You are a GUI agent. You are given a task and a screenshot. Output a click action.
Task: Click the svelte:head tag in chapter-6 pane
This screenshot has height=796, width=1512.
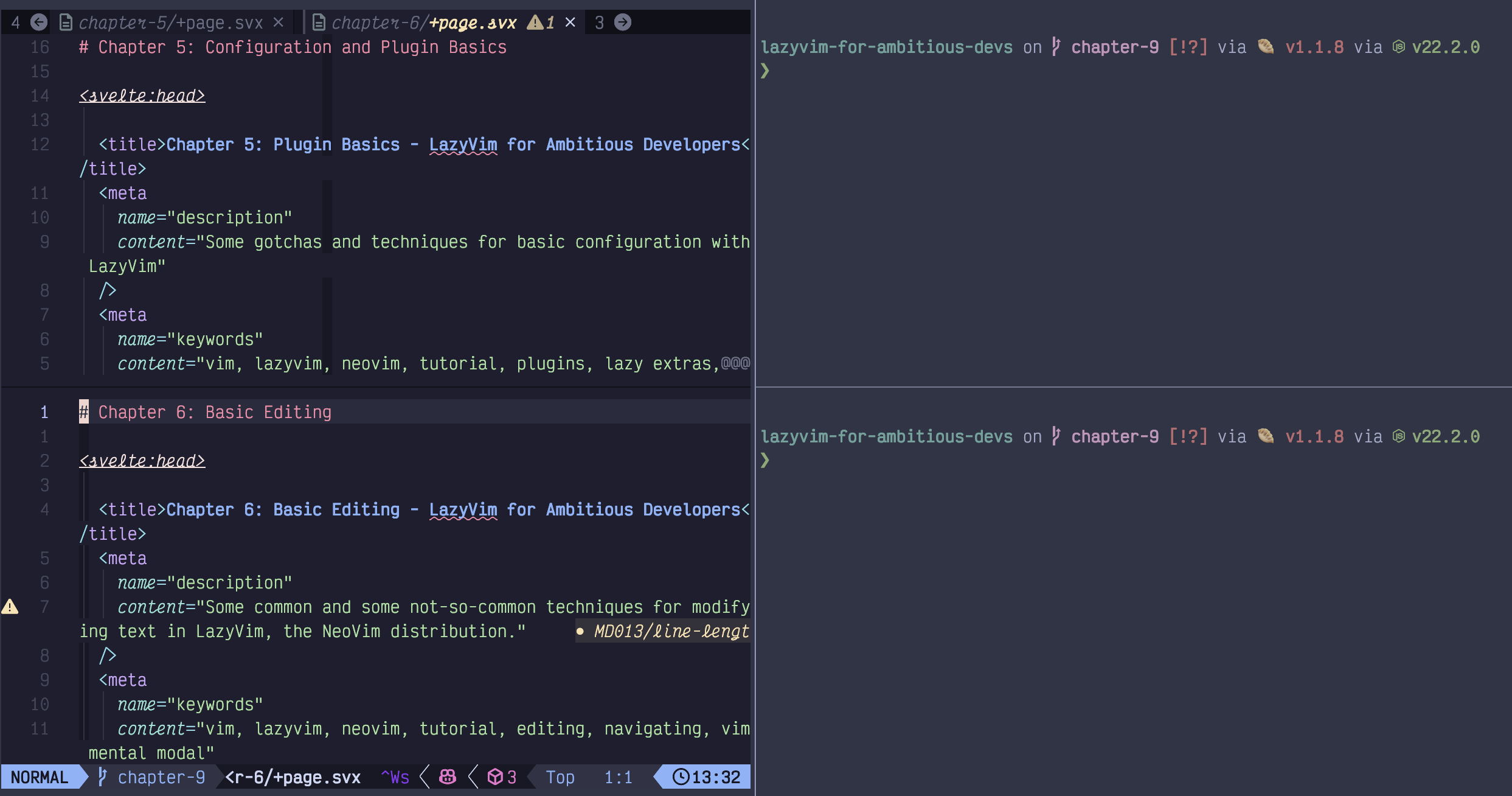pyautogui.click(x=142, y=461)
